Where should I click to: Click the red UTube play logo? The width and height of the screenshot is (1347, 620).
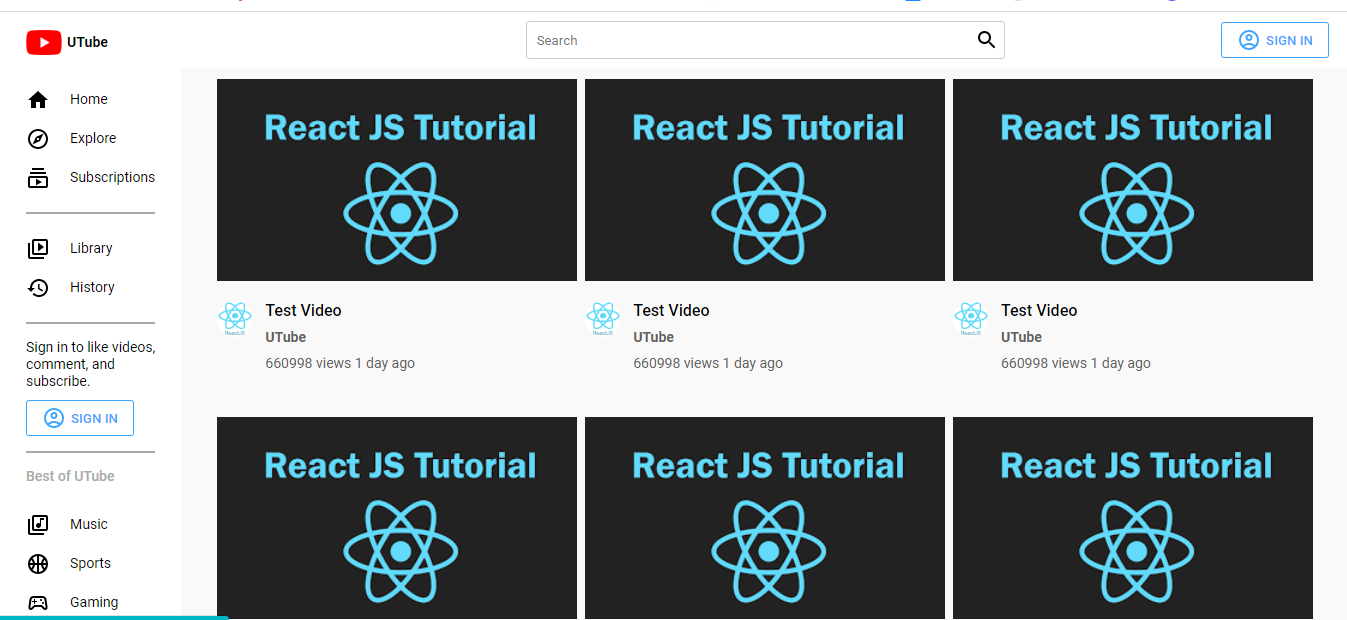tap(44, 42)
